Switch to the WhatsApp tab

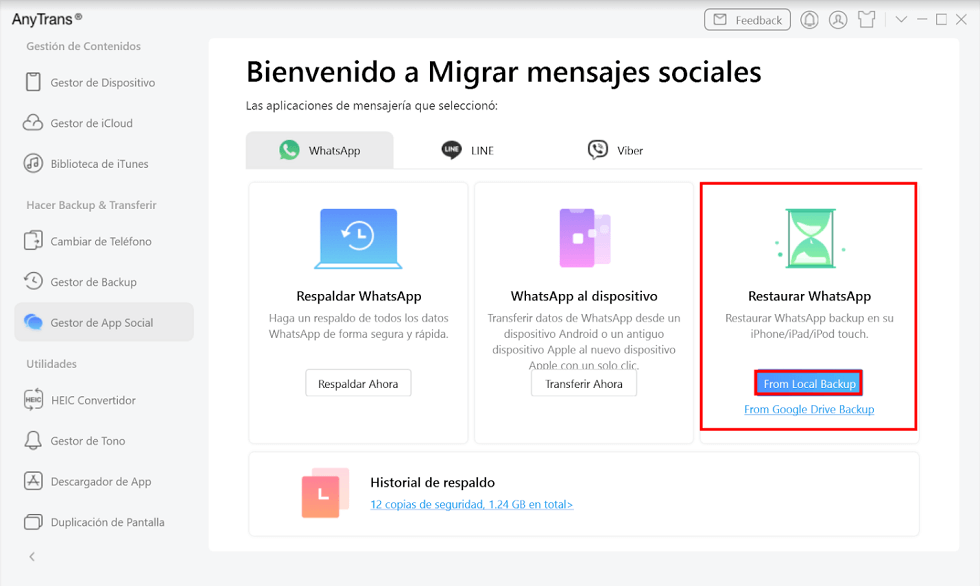pos(319,150)
